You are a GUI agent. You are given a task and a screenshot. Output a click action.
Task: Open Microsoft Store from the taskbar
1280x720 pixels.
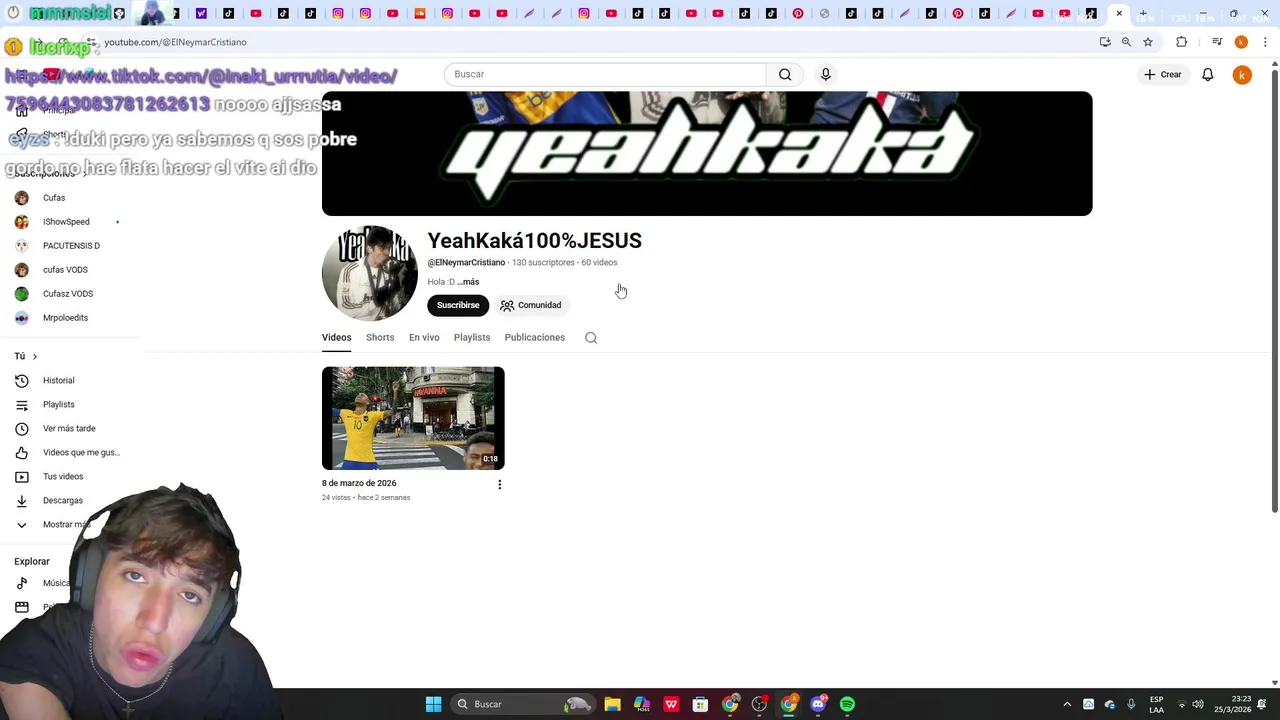(700, 704)
